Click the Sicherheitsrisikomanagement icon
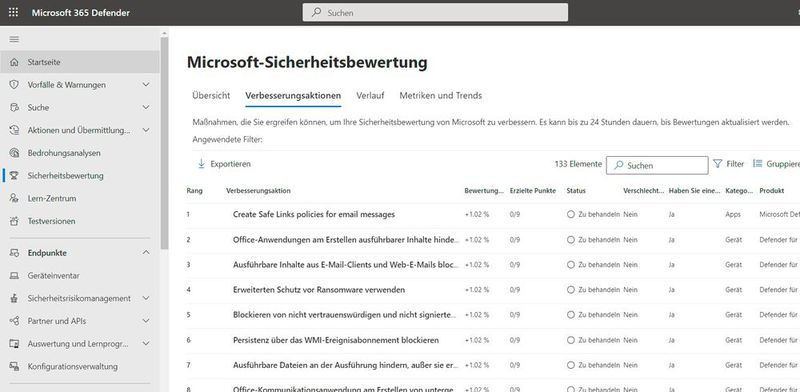Viewport: 800px width, 392px height. 14,298
